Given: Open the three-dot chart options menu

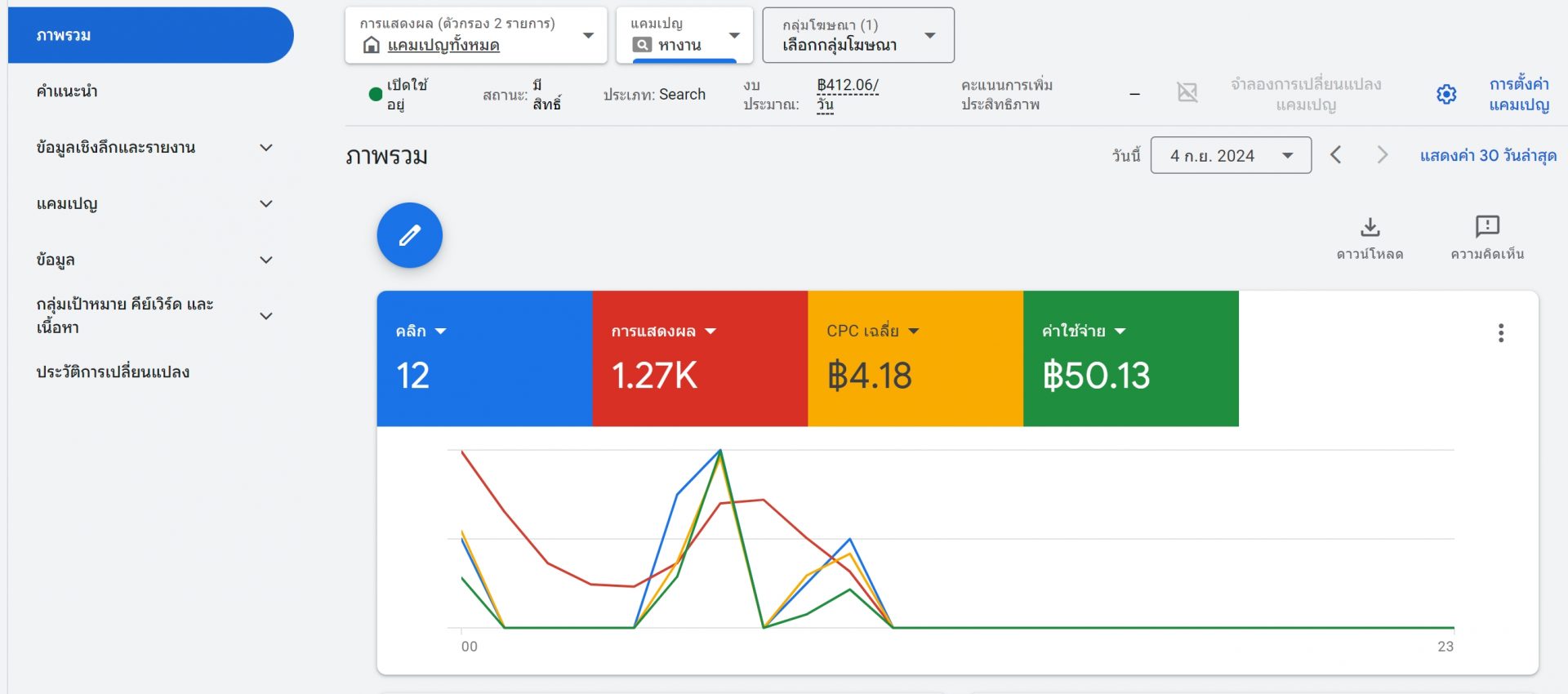Looking at the screenshot, I should [1500, 333].
